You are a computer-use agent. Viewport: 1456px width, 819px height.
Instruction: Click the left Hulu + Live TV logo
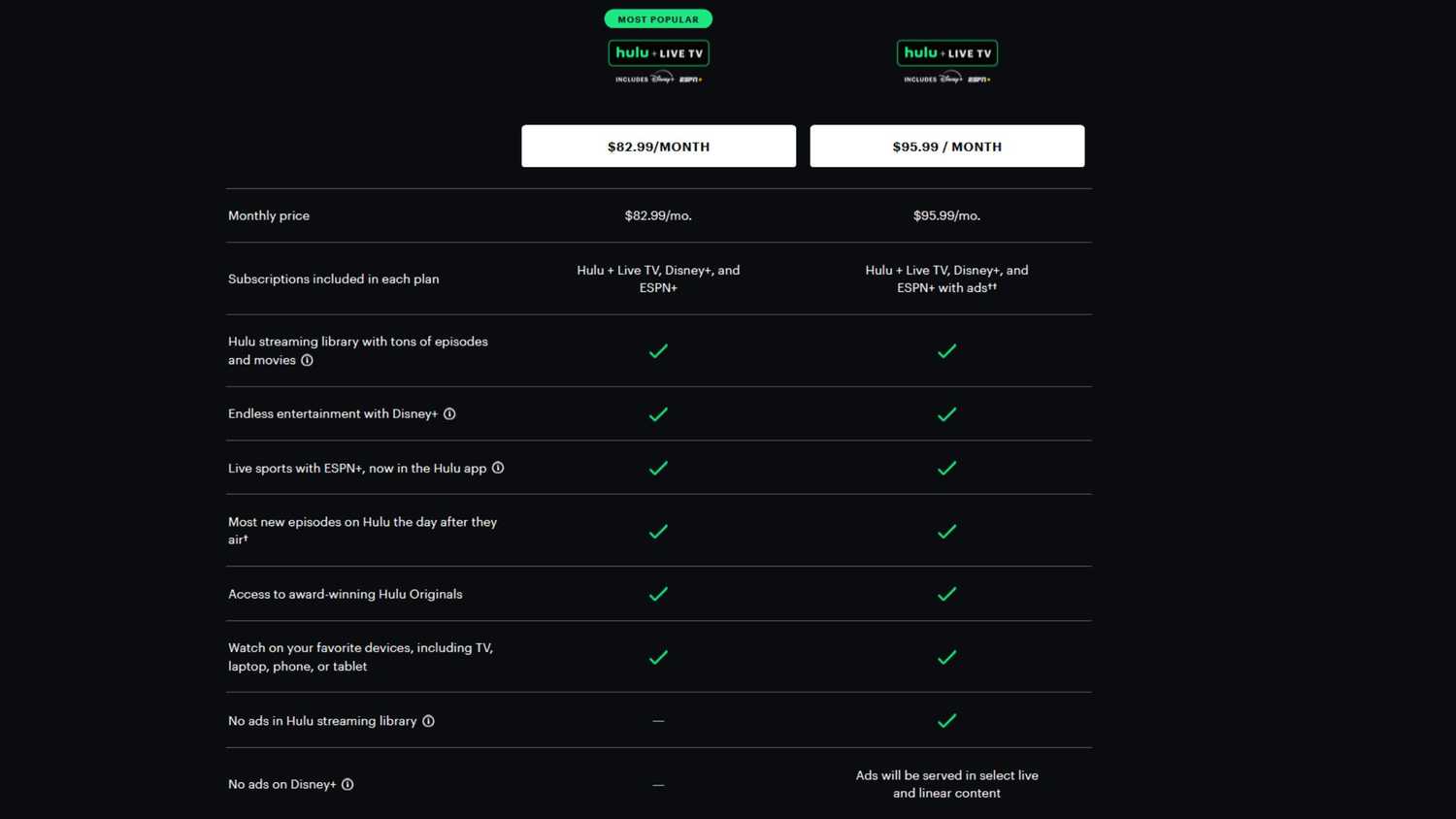(658, 52)
